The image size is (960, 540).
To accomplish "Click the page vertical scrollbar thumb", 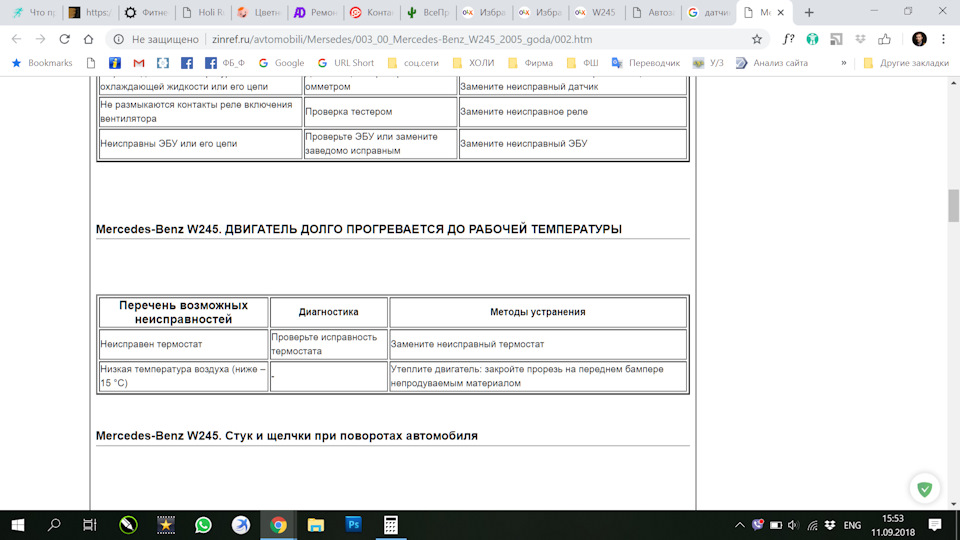I will (x=953, y=206).
